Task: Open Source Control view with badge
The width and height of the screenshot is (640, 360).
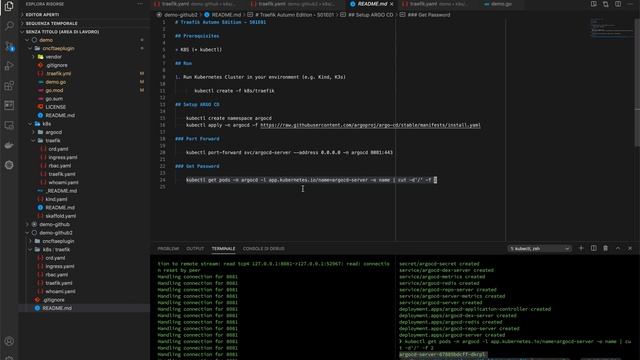Action: tap(9, 46)
